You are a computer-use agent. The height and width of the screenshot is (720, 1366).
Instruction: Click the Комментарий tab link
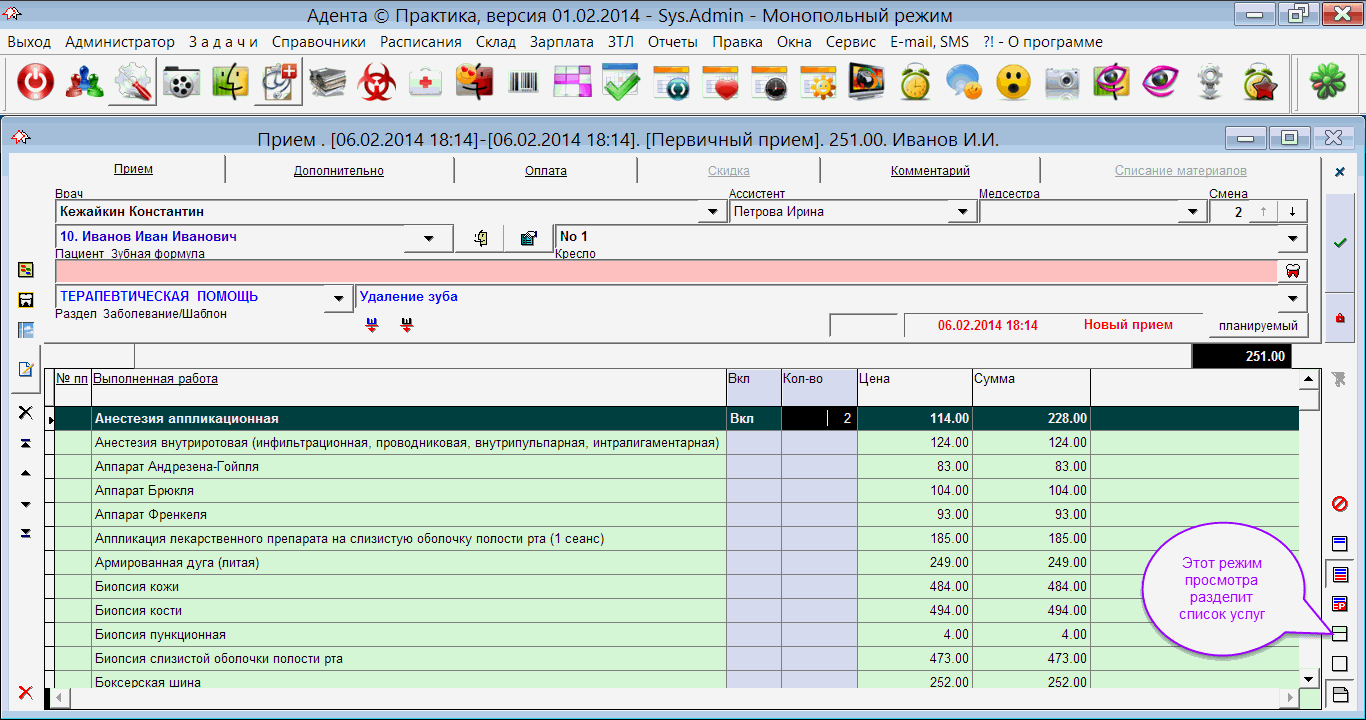pos(930,171)
